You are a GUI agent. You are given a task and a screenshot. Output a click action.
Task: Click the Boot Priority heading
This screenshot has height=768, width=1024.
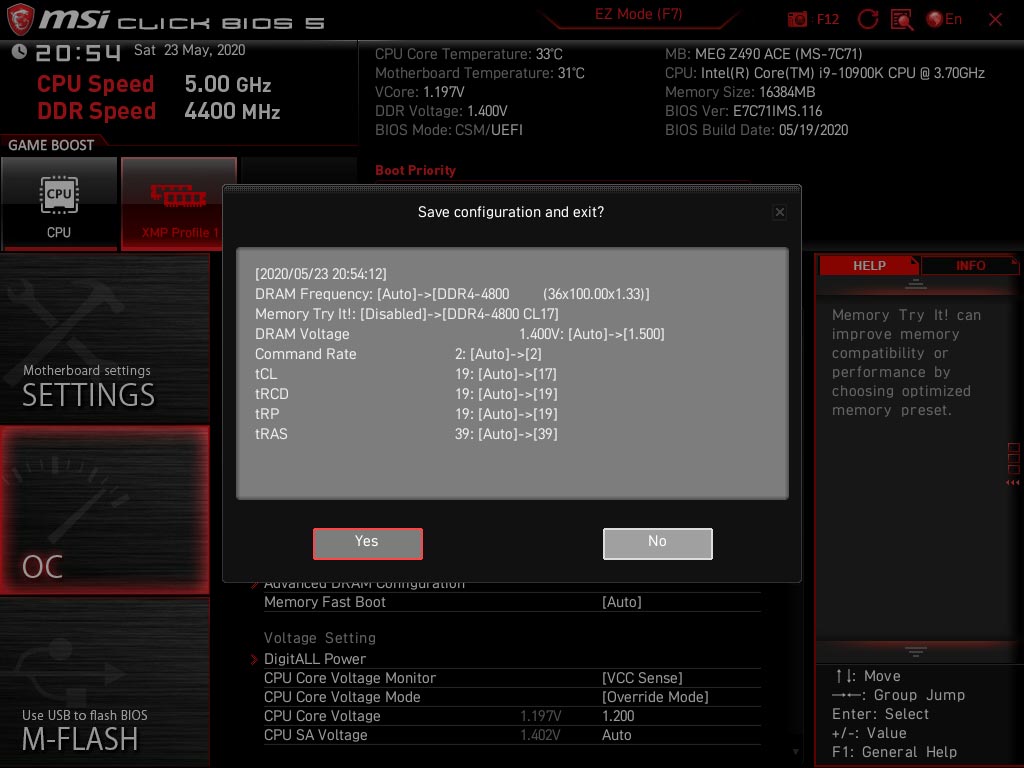pyautogui.click(x=415, y=170)
